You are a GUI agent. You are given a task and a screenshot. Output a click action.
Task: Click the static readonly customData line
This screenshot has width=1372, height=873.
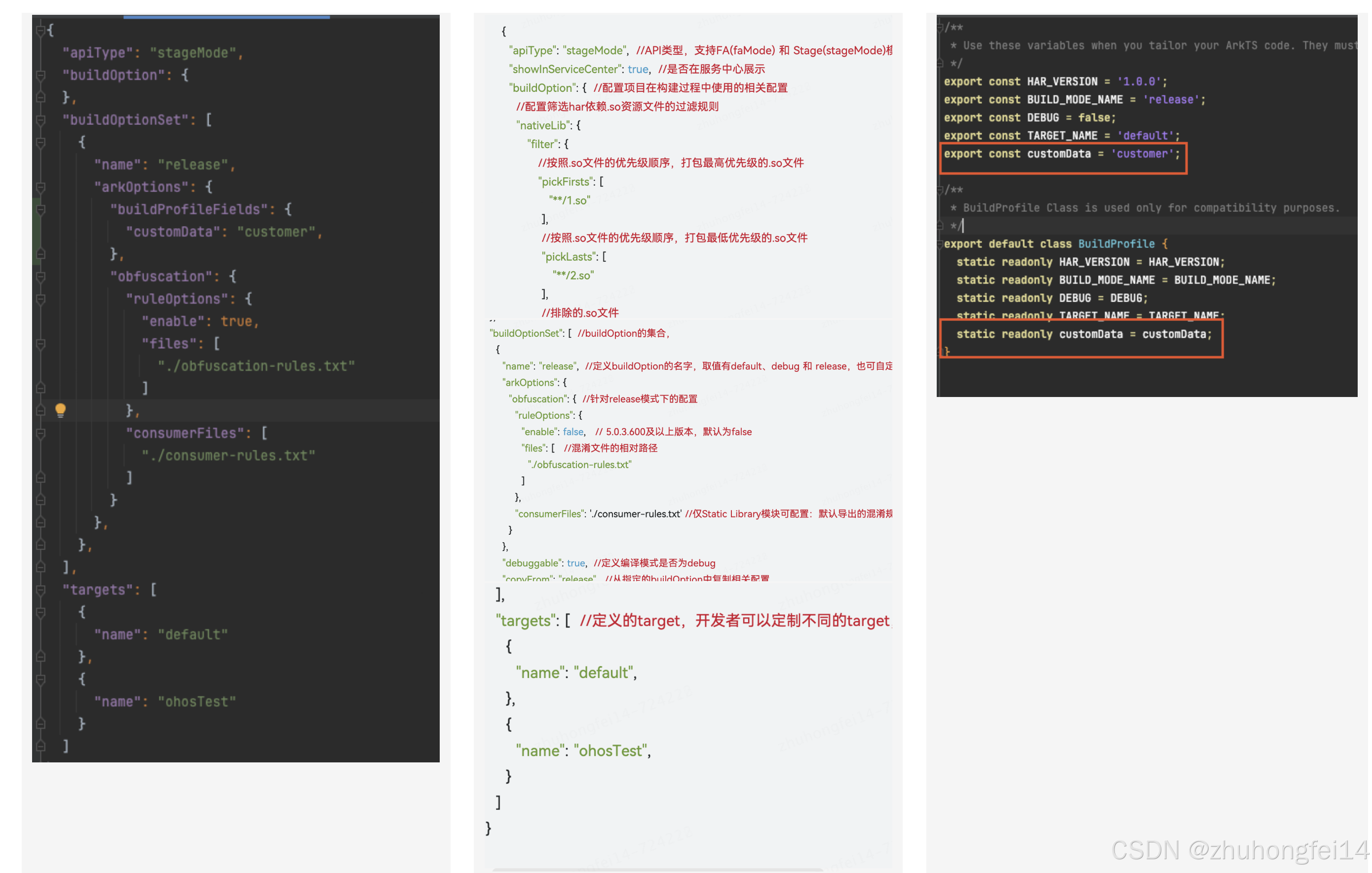(1083, 334)
